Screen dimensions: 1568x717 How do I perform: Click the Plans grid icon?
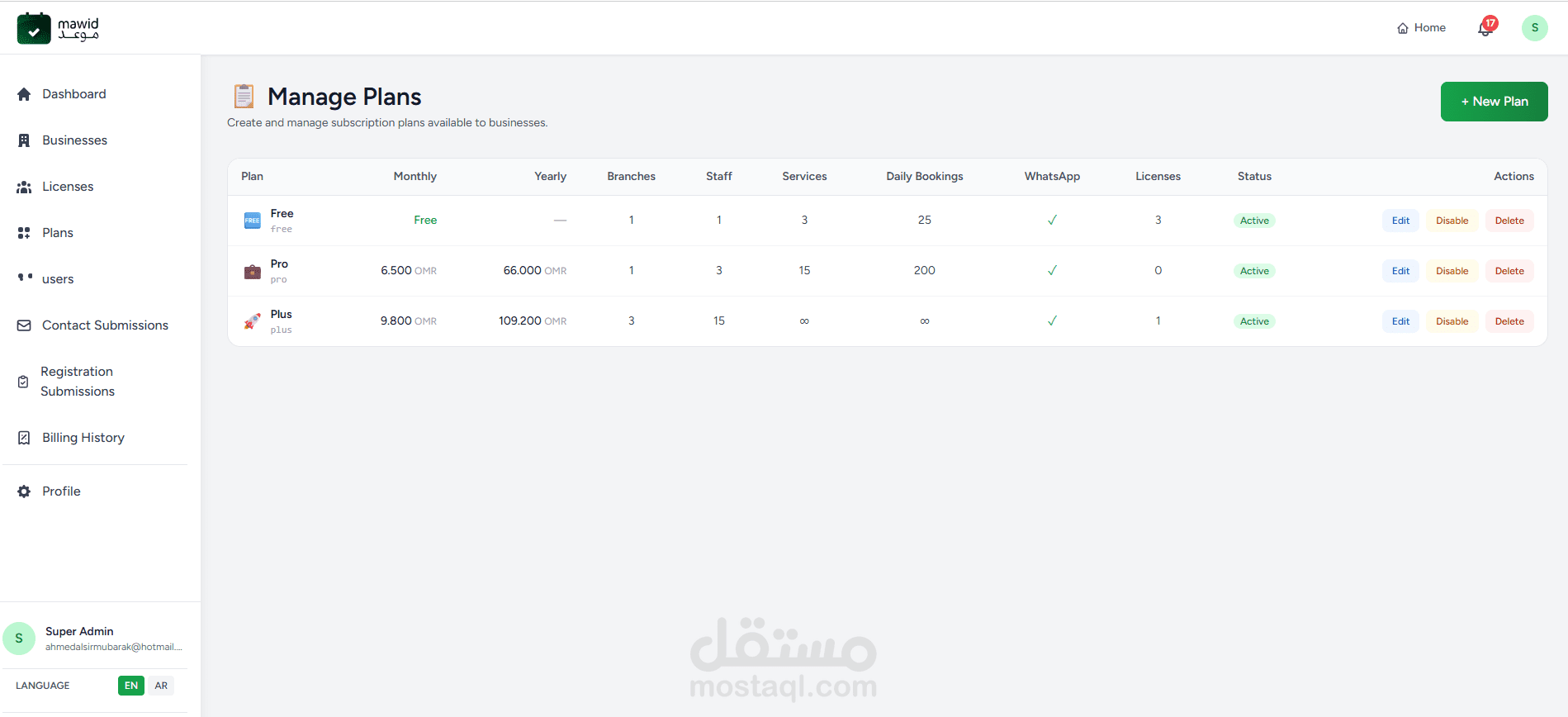[24, 233]
